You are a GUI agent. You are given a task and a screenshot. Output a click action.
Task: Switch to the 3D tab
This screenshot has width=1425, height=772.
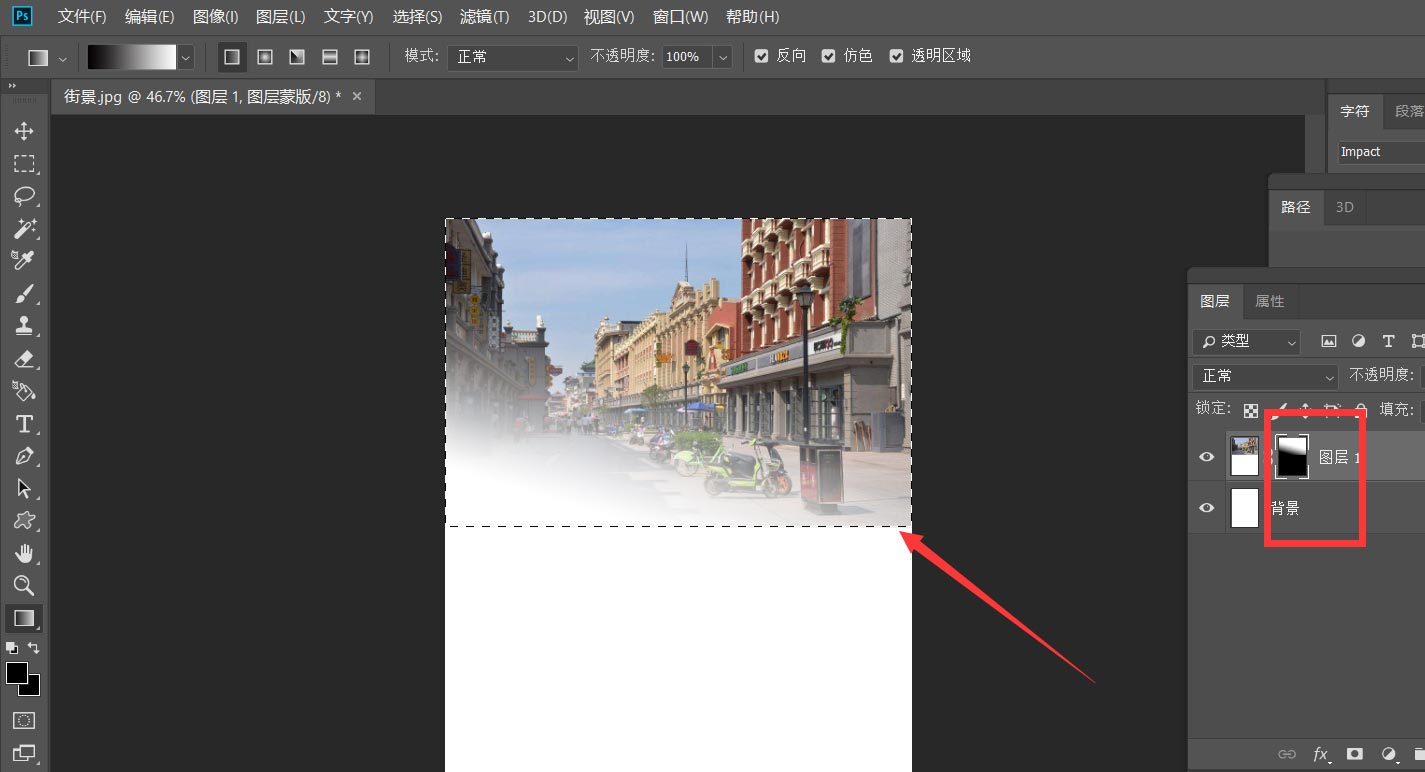[1345, 207]
